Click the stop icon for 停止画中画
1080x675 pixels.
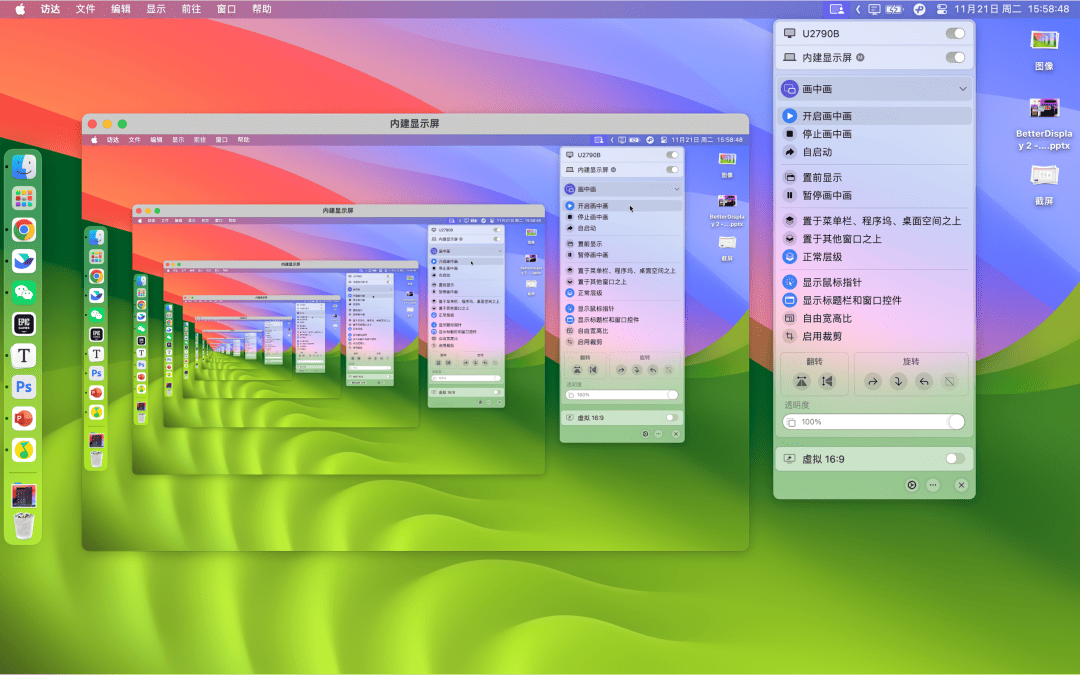pyautogui.click(x=790, y=134)
